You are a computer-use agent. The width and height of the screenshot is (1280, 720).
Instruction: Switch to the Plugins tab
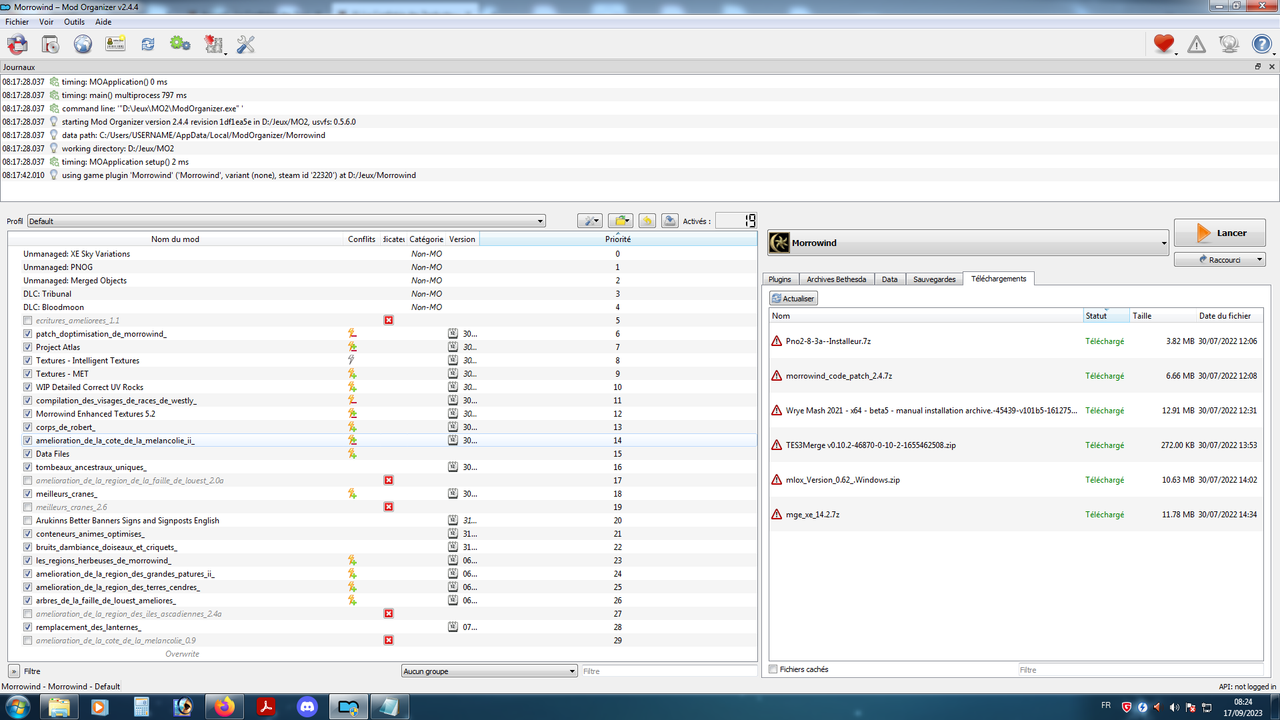[780, 279]
